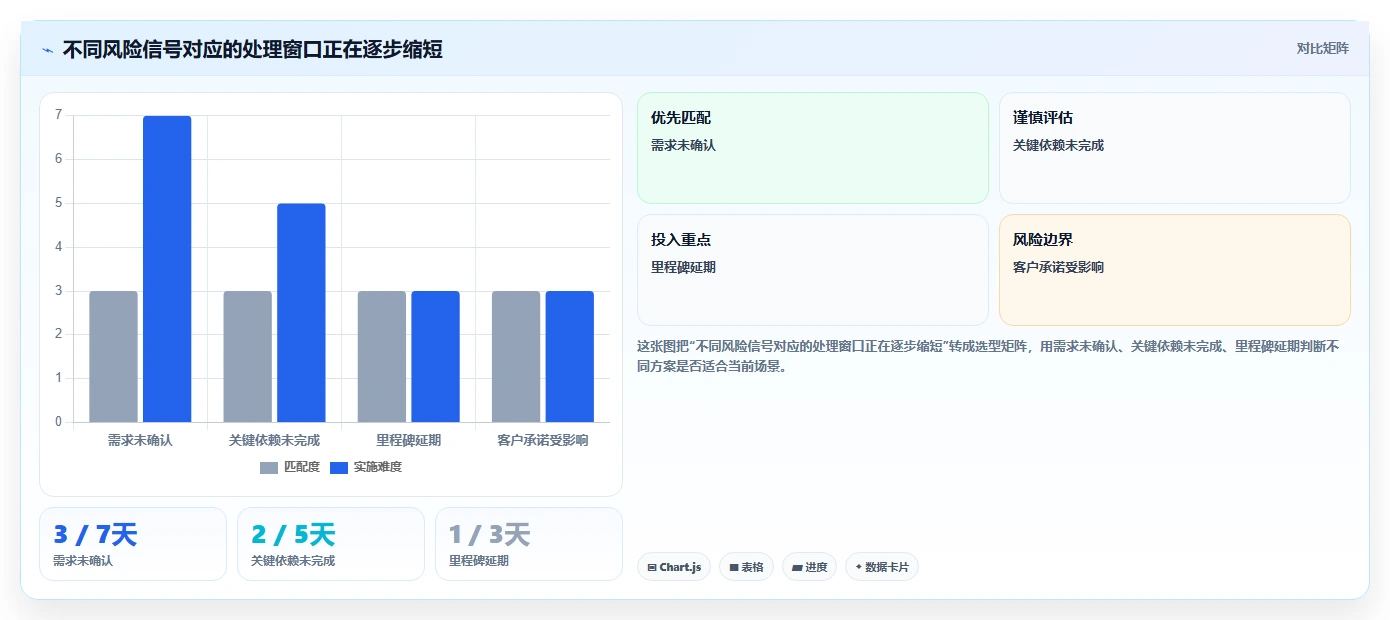Click the 关键依赖未完成 x-axis label
The image size is (1390, 620).
274,440
